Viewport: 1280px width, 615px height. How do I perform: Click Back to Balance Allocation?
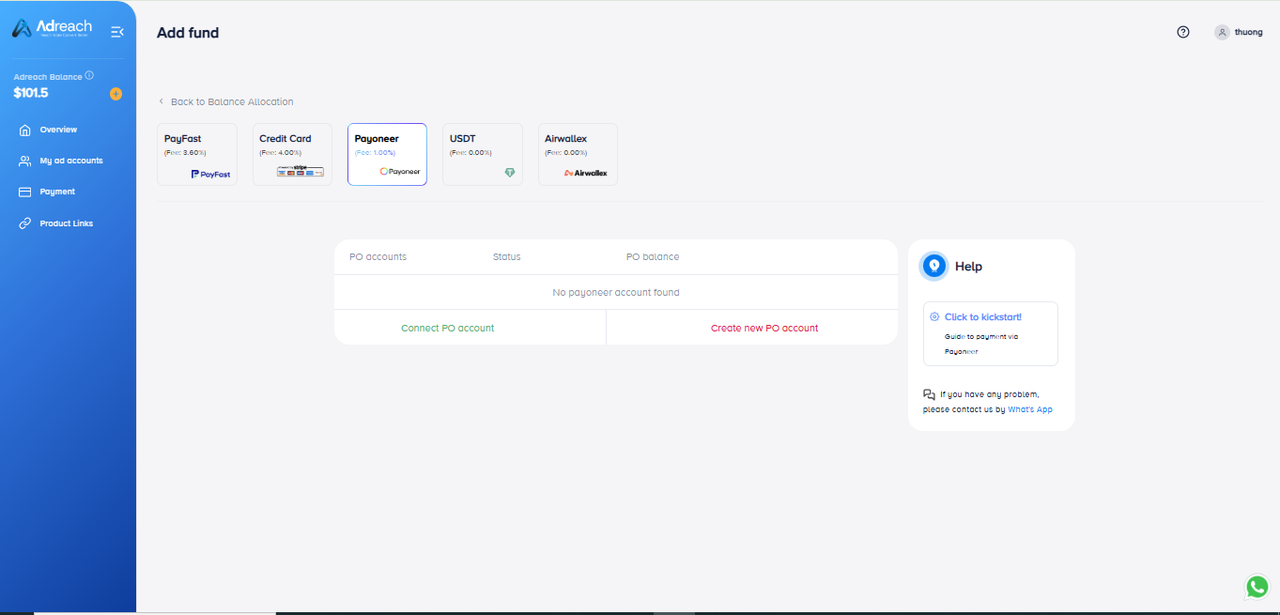[x=231, y=102]
